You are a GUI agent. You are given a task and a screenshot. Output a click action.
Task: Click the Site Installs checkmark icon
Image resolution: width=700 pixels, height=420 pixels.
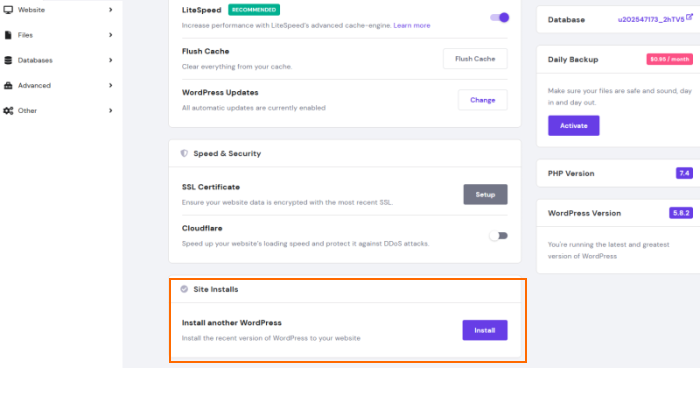click(184, 289)
